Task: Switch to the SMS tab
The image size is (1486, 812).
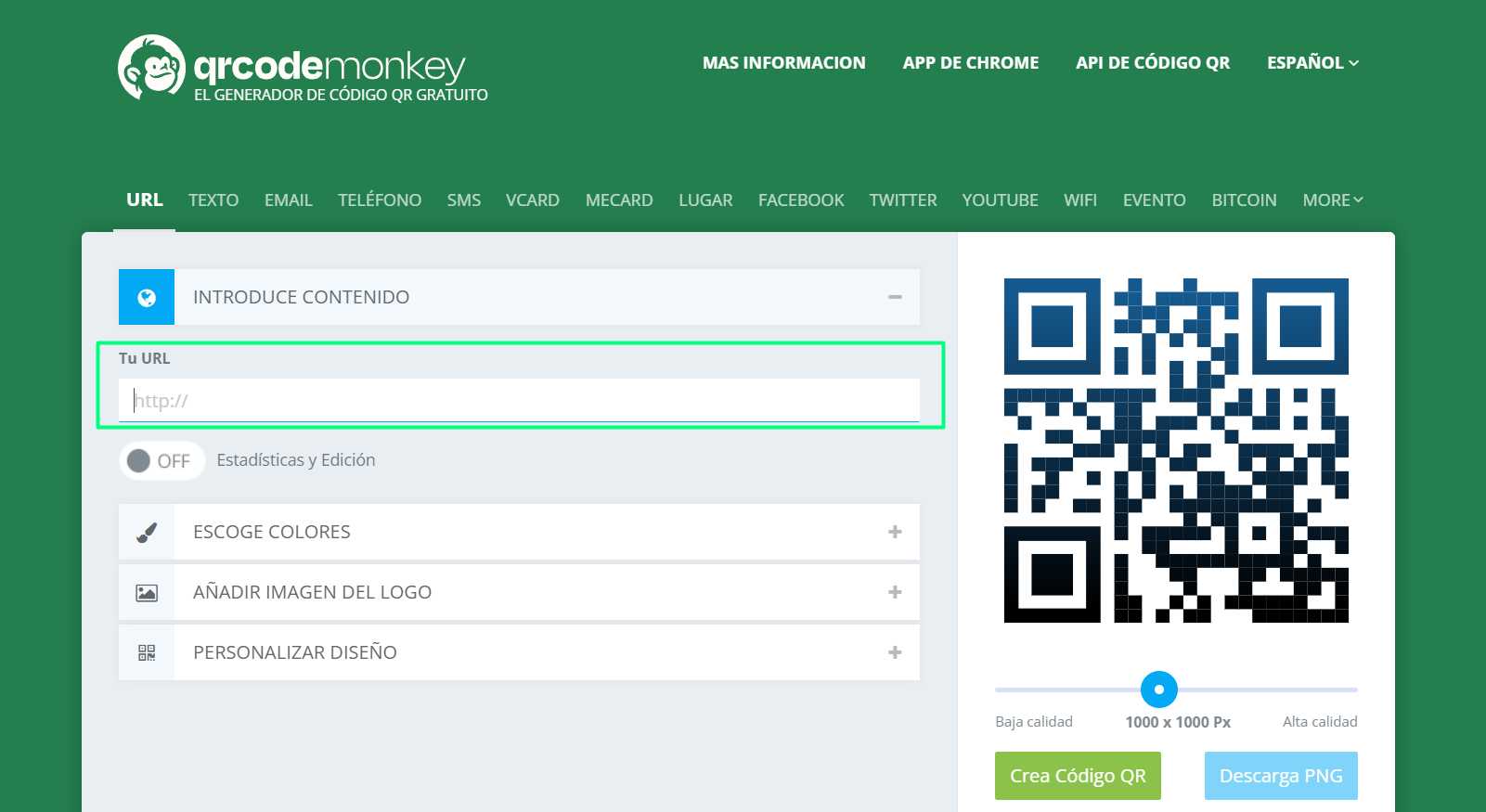Action: click(464, 200)
